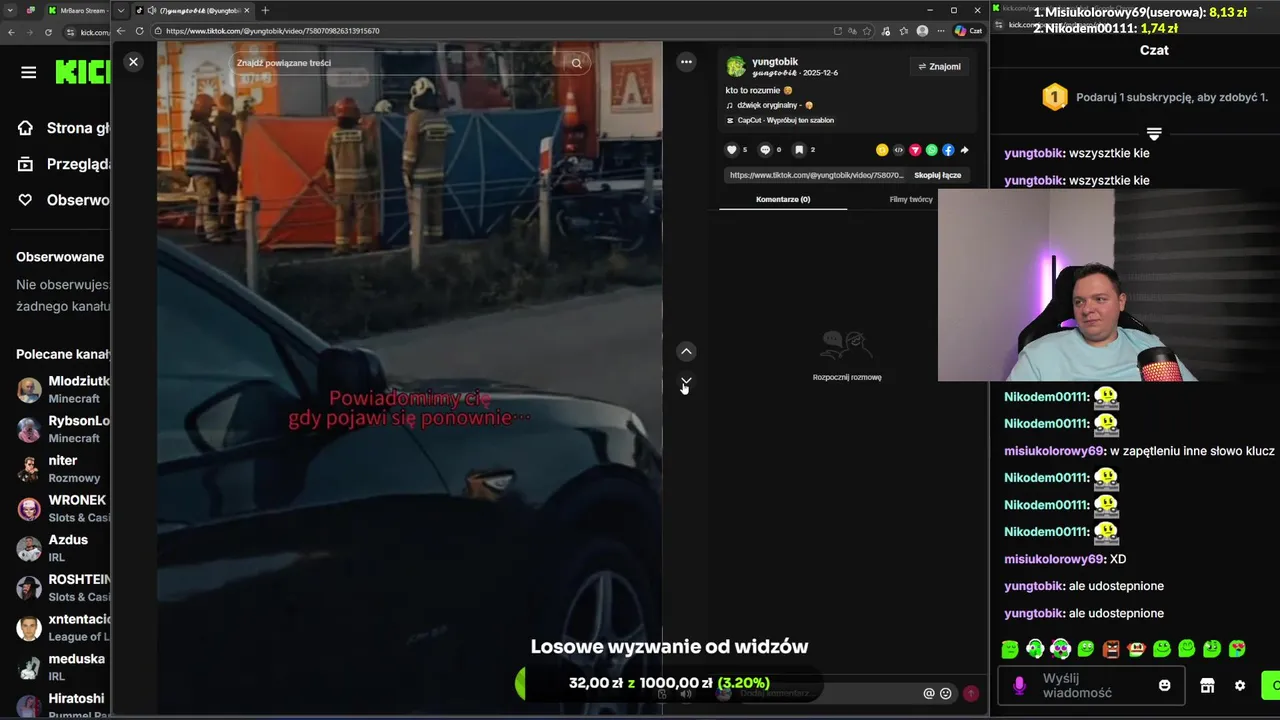Click the KICK logo
The height and width of the screenshot is (720, 1280).
click(82, 72)
